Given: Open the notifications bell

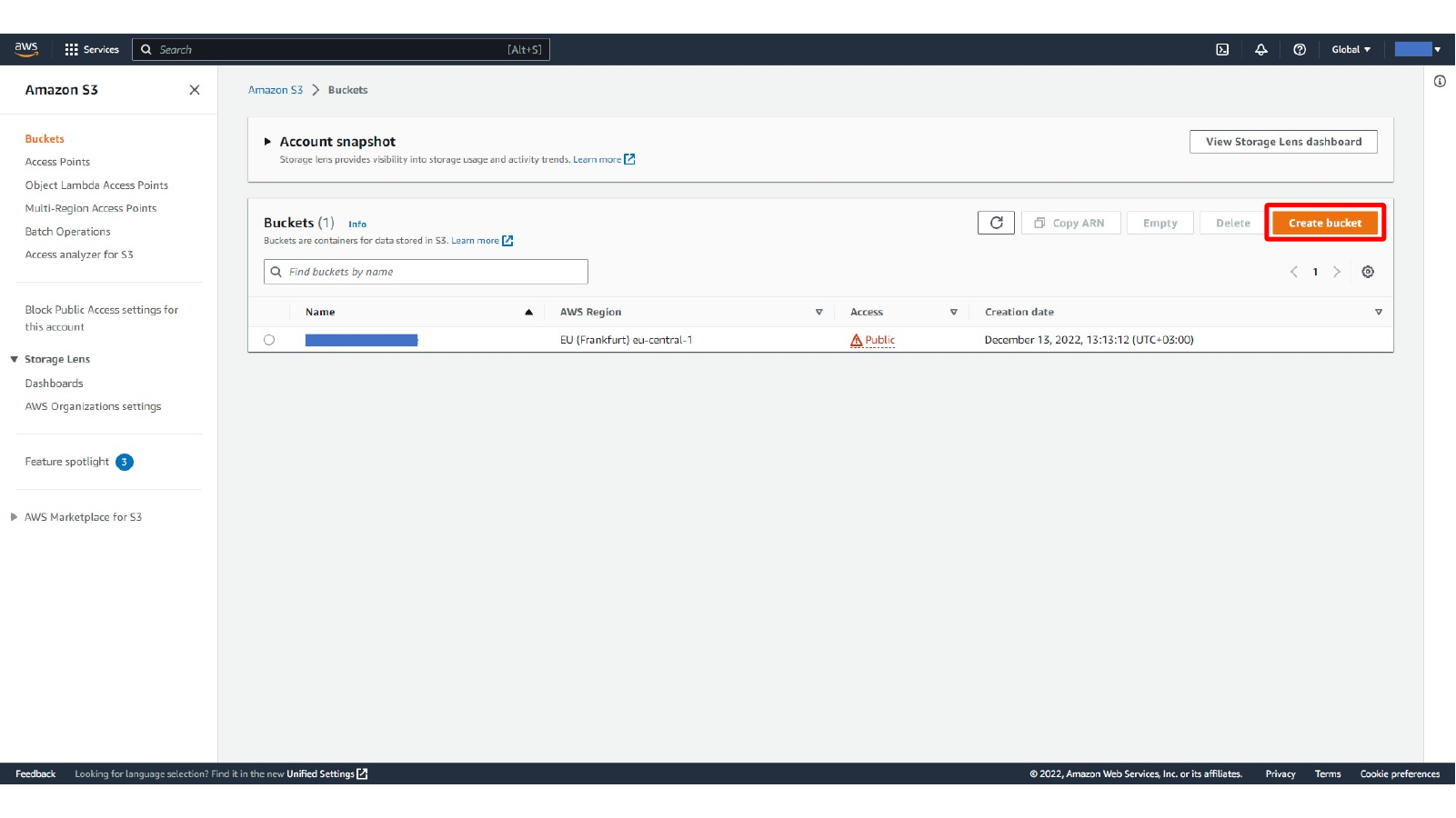Looking at the screenshot, I should click(1261, 49).
